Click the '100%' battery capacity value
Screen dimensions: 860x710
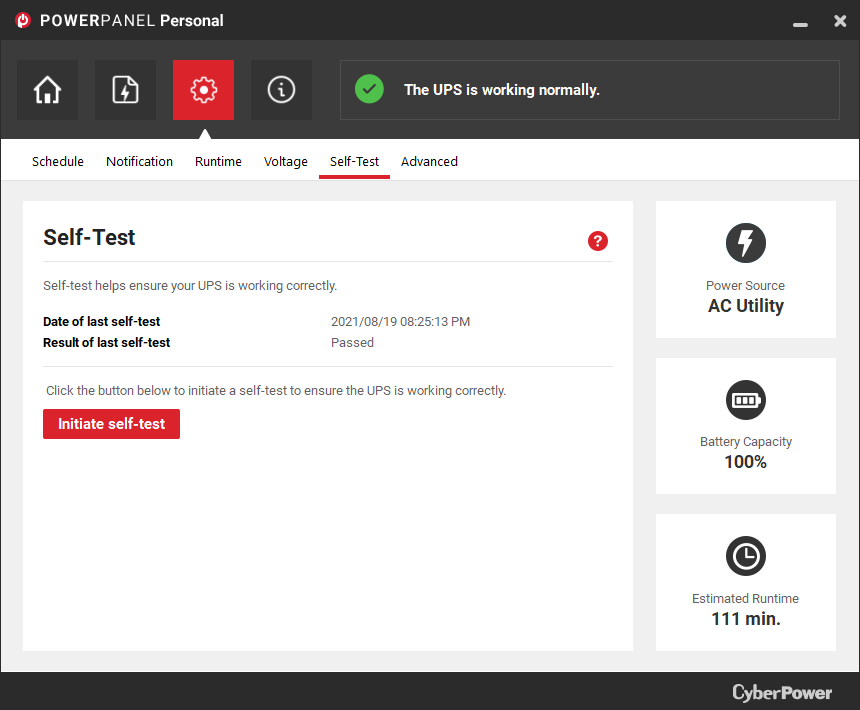[746, 462]
